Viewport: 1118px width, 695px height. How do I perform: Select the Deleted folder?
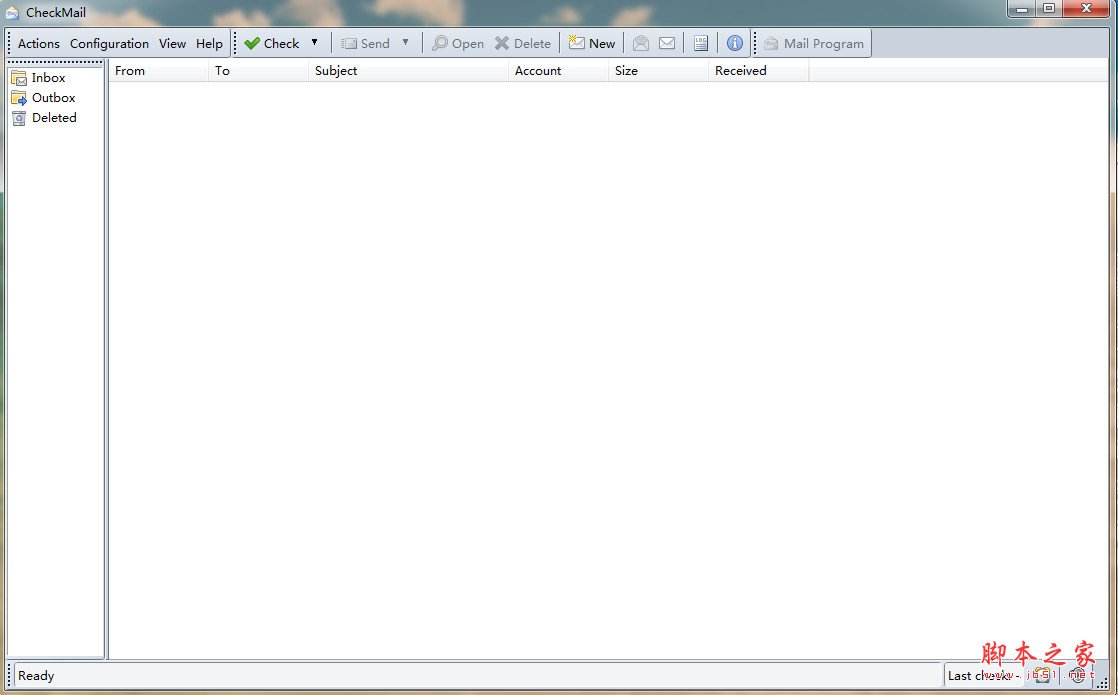click(x=53, y=118)
